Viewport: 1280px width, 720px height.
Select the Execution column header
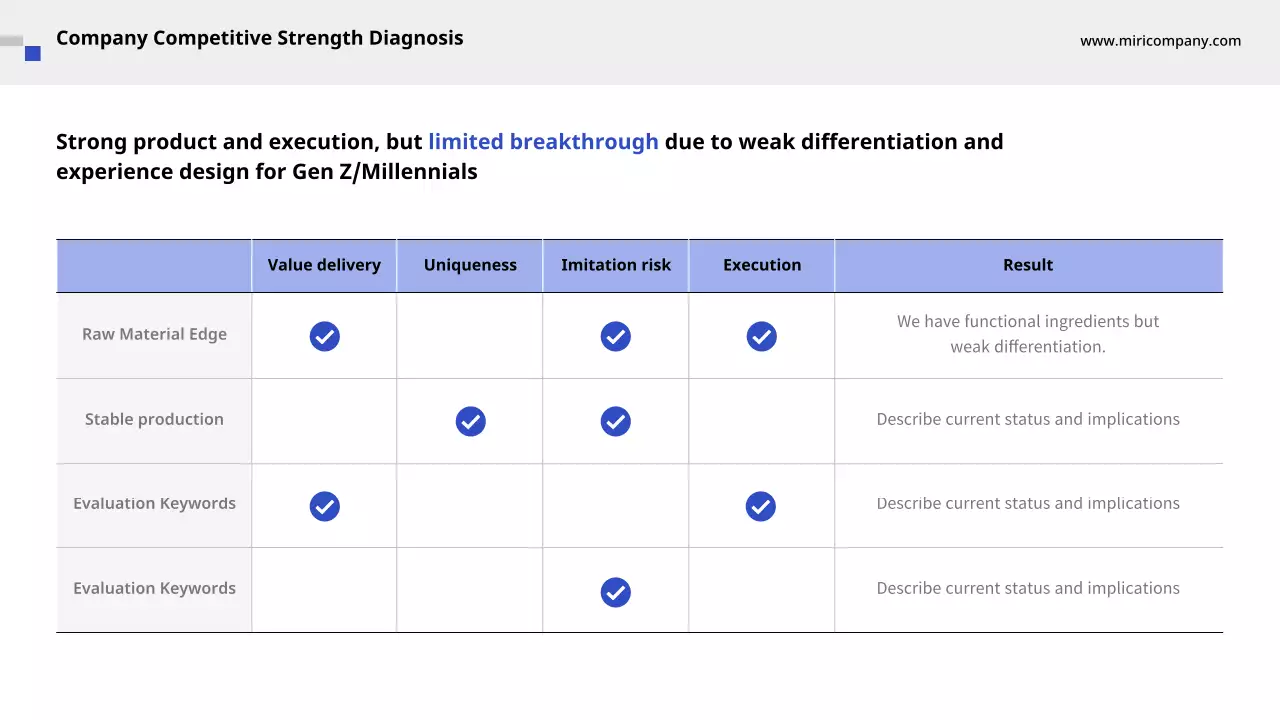coord(761,265)
